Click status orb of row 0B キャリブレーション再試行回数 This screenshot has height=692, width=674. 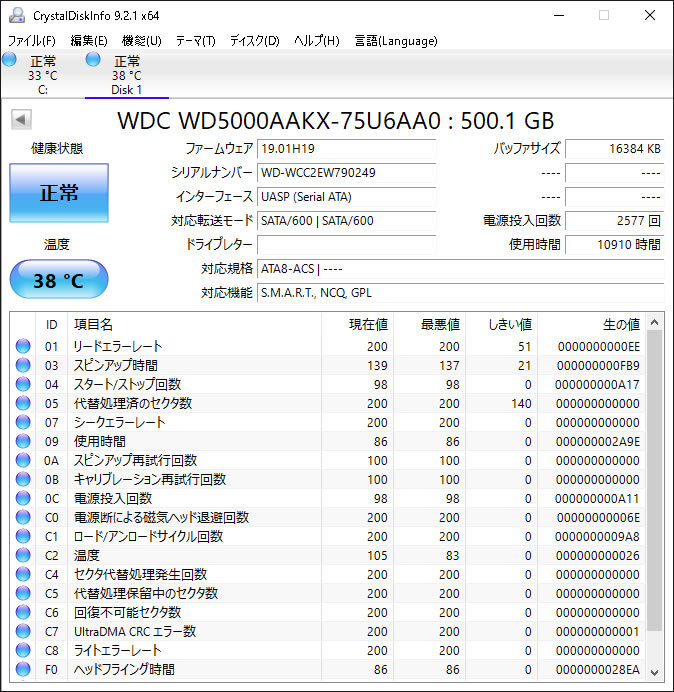23,479
